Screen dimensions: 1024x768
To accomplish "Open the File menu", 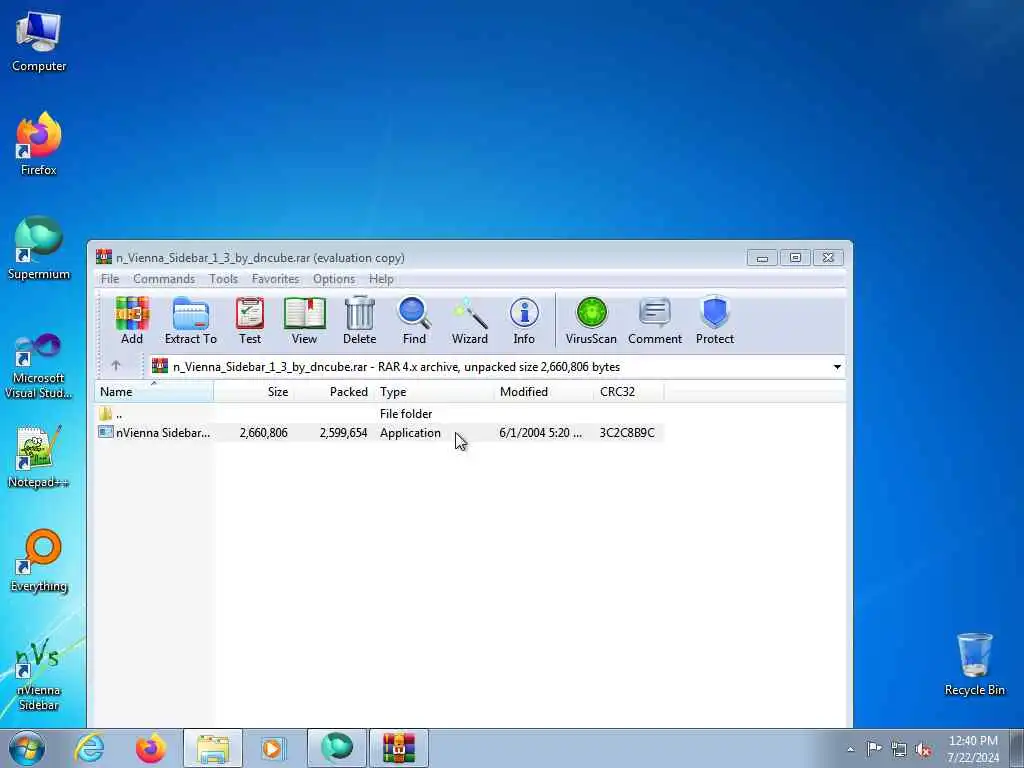I will 110,279.
